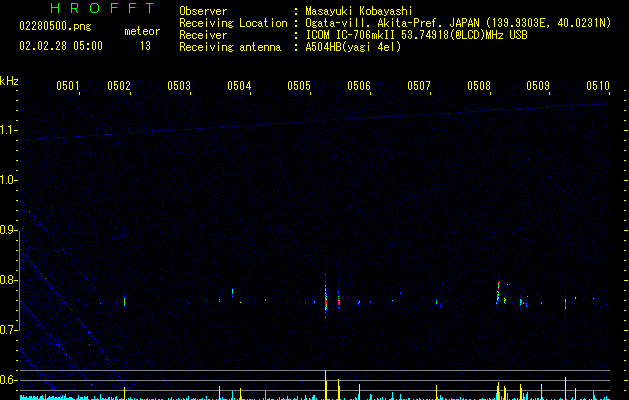
Task: Select the file name 02280500.png
Action: (x=55, y=26)
